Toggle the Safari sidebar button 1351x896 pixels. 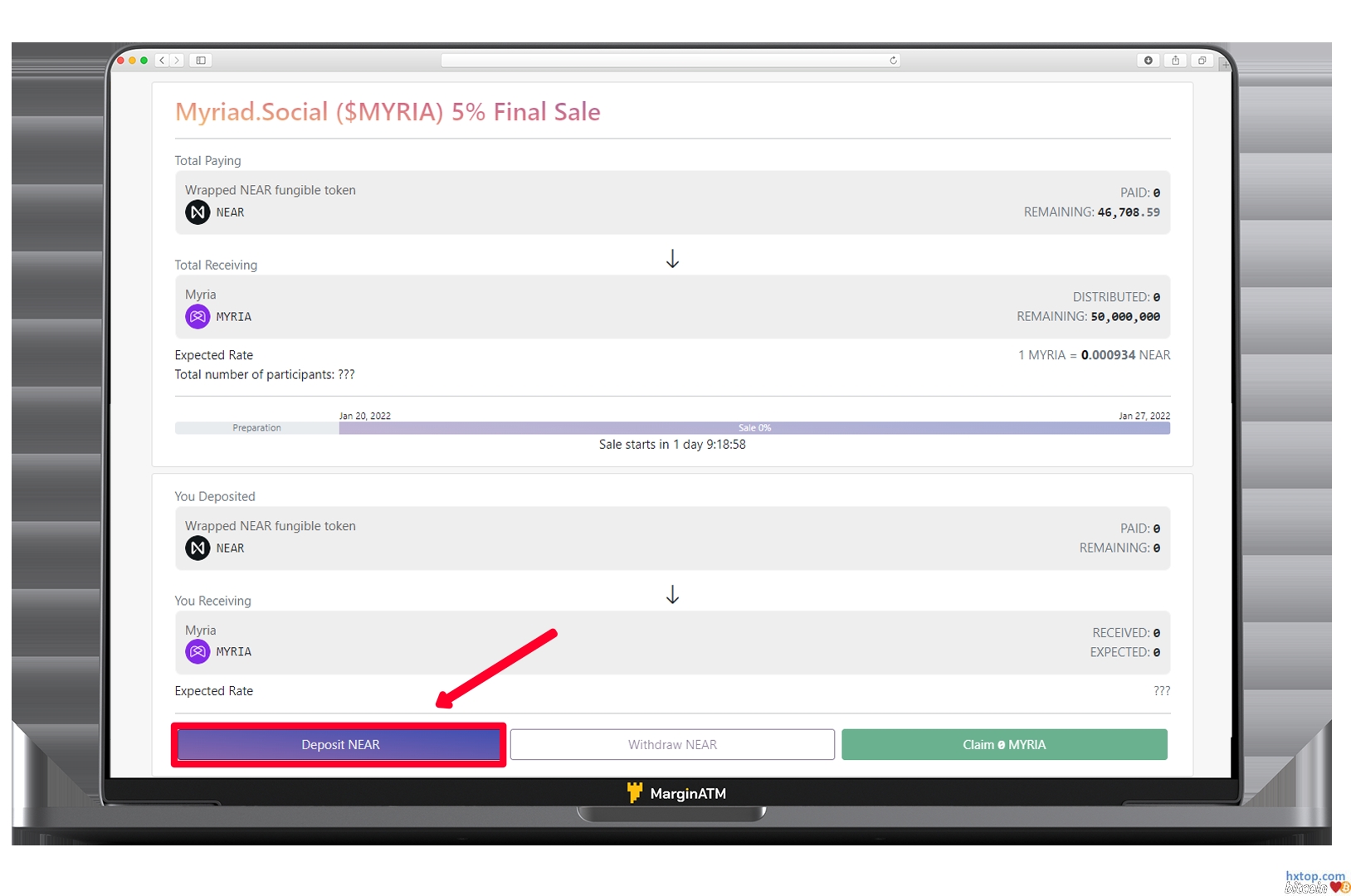pyautogui.click(x=201, y=61)
